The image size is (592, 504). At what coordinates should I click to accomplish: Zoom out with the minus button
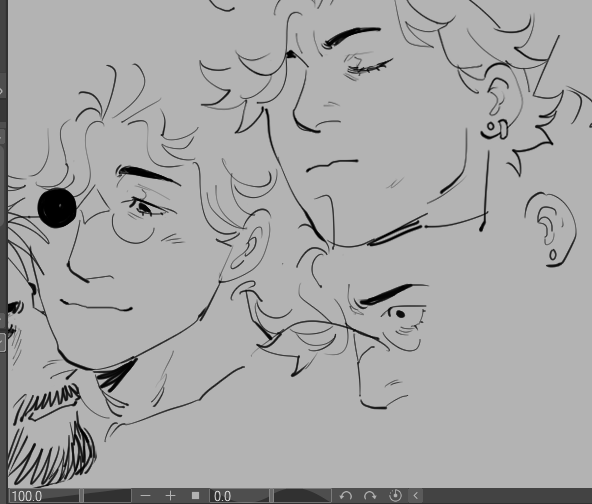pos(145,496)
